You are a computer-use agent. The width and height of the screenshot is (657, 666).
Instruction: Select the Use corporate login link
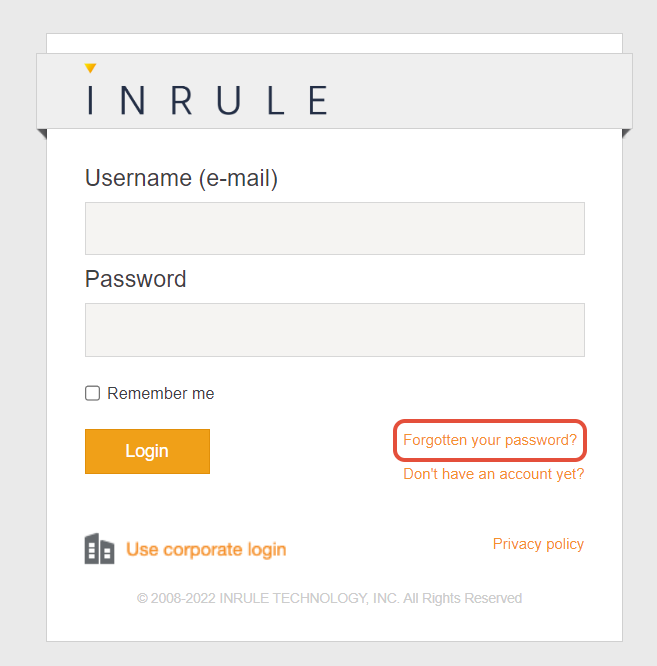pos(206,549)
